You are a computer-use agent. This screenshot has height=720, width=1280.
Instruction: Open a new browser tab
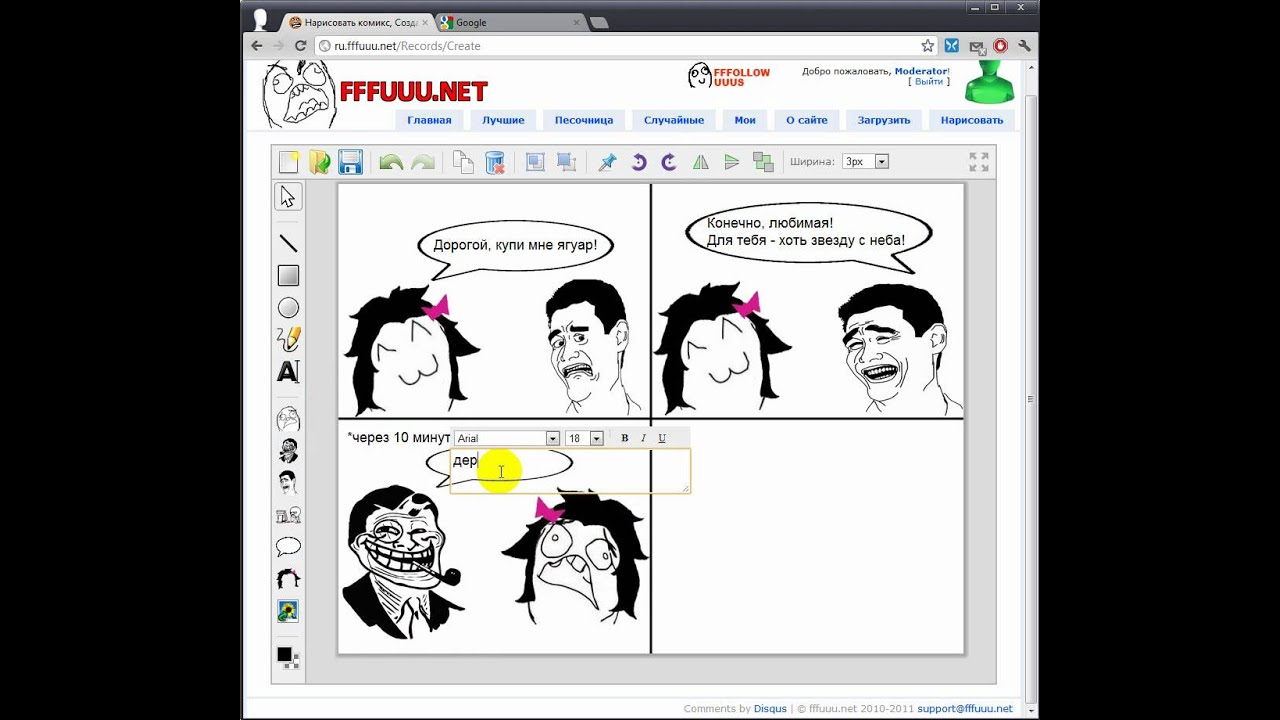pos(599,22)
